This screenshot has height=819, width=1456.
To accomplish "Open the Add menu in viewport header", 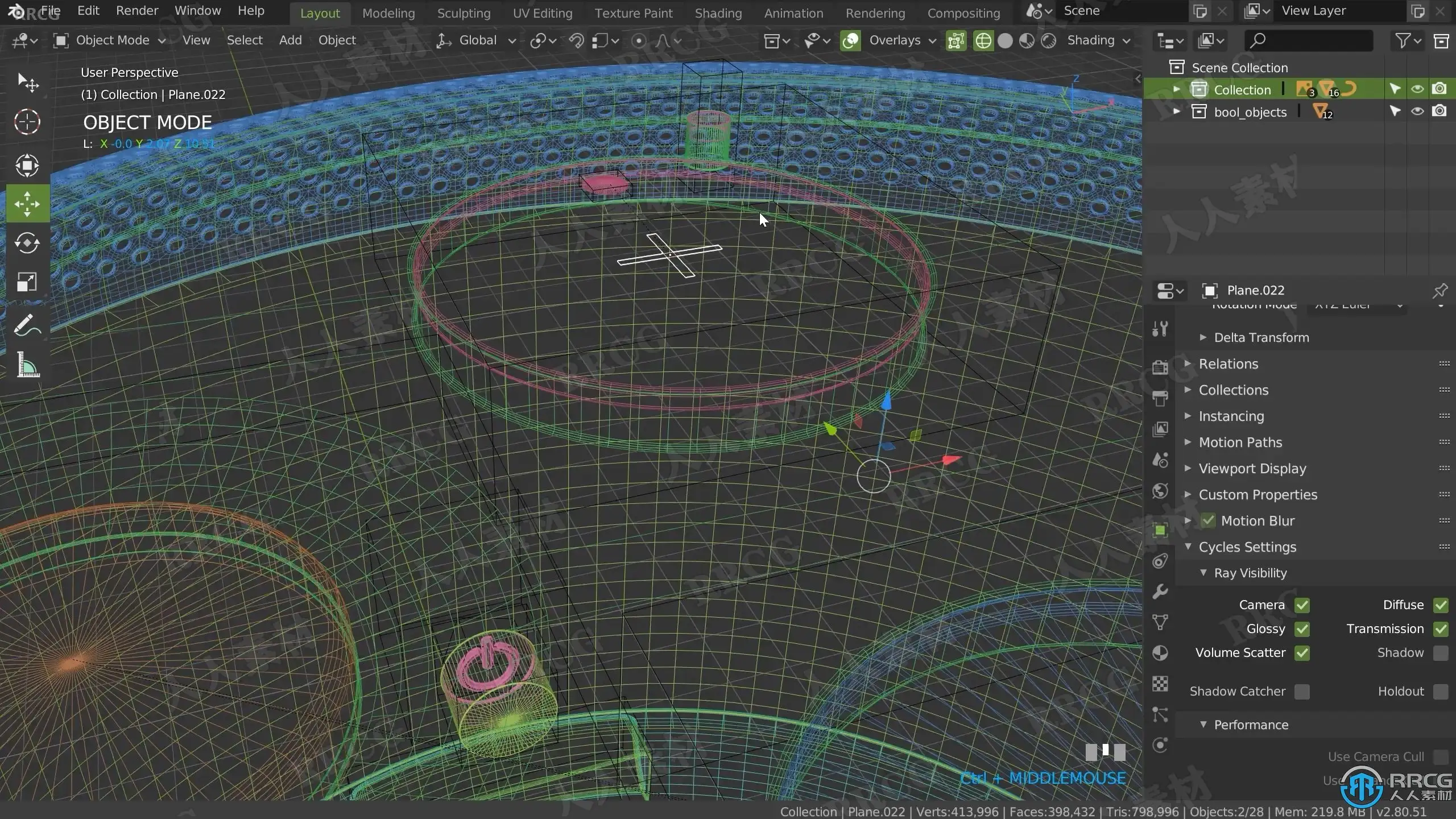I will (x=290, y=40).
